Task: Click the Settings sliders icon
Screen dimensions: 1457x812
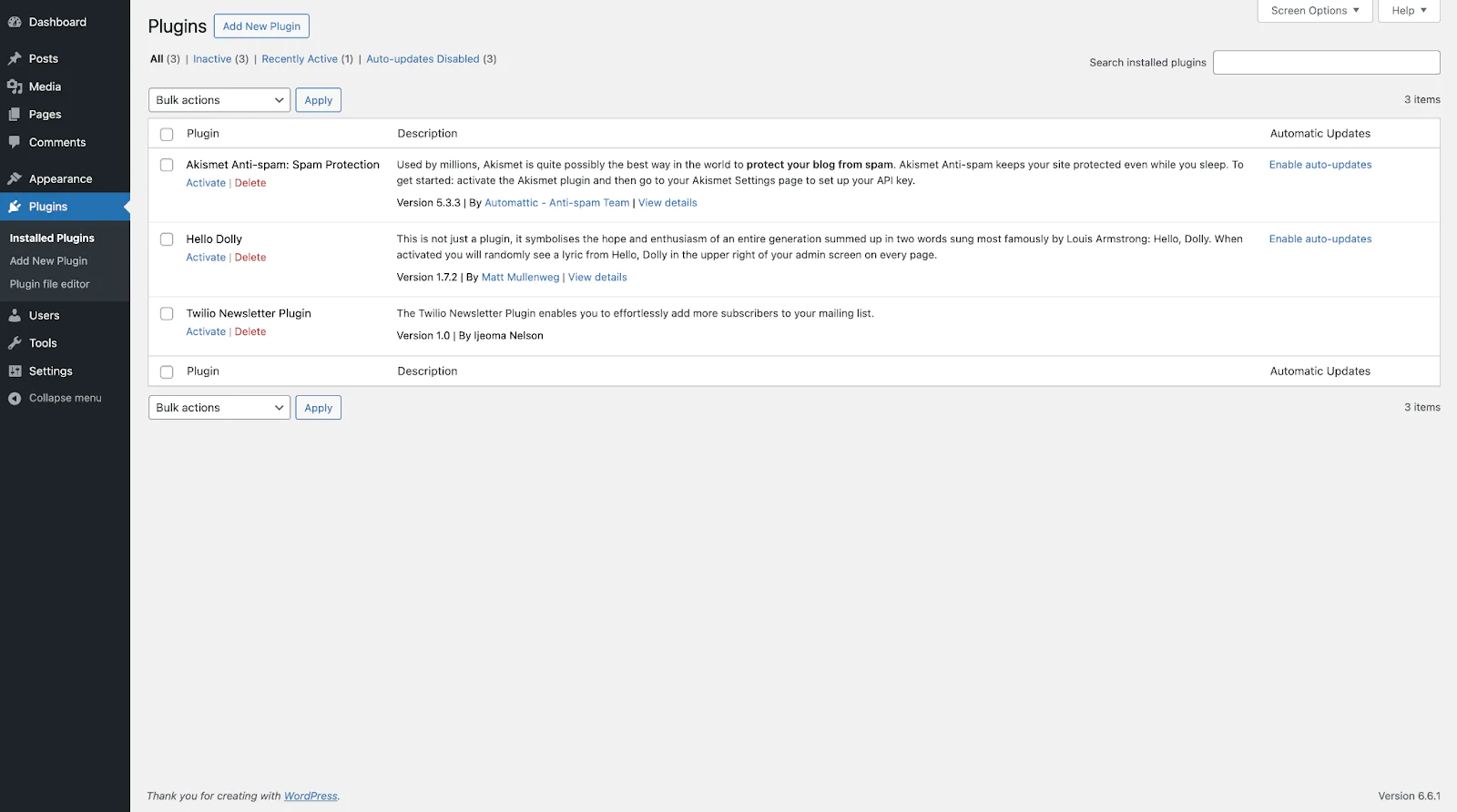Action: [x=15, y=370]
